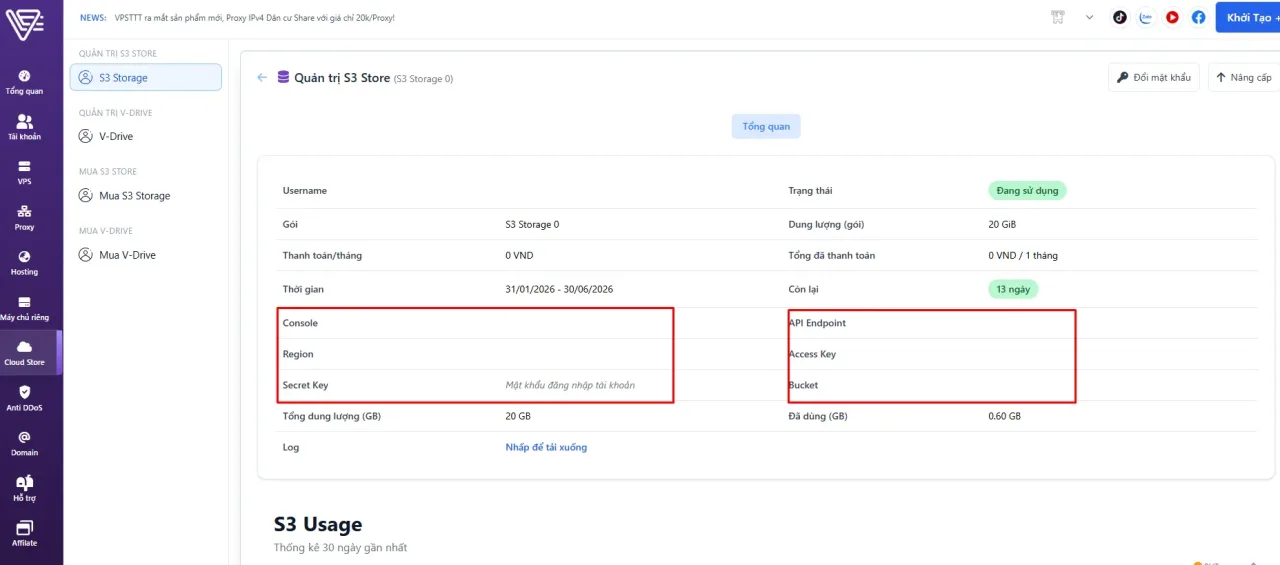
Task: Go to Cloud Store in sidebar
Action: [25, 353]
